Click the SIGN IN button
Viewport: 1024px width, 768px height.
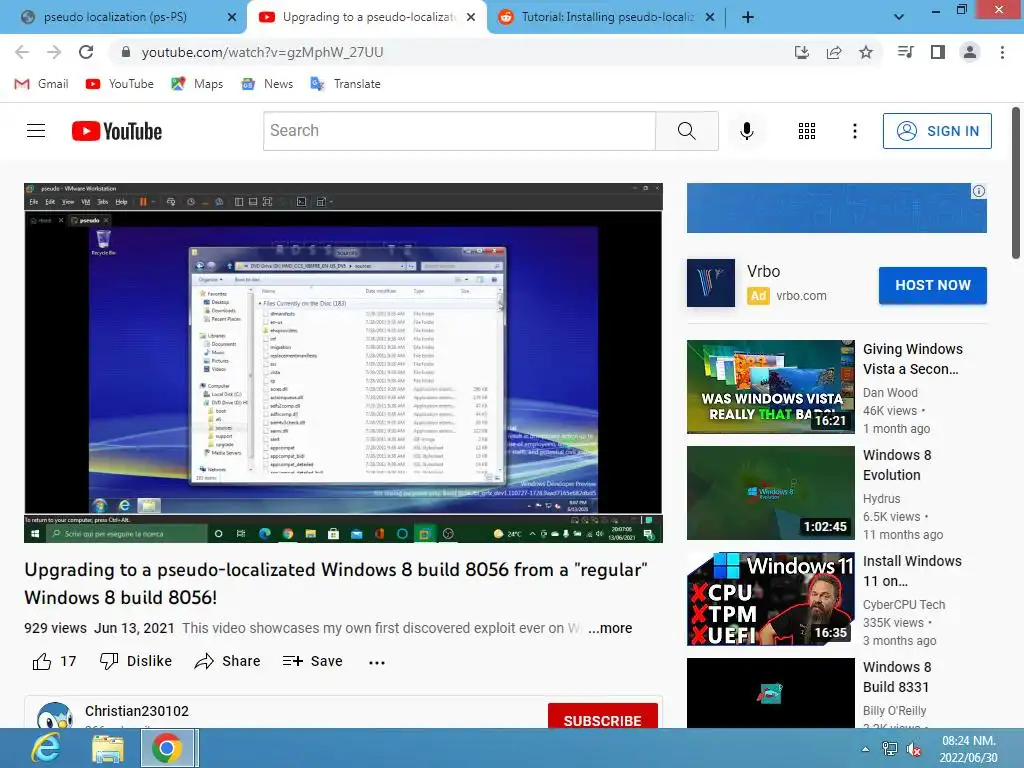point(937,131)
